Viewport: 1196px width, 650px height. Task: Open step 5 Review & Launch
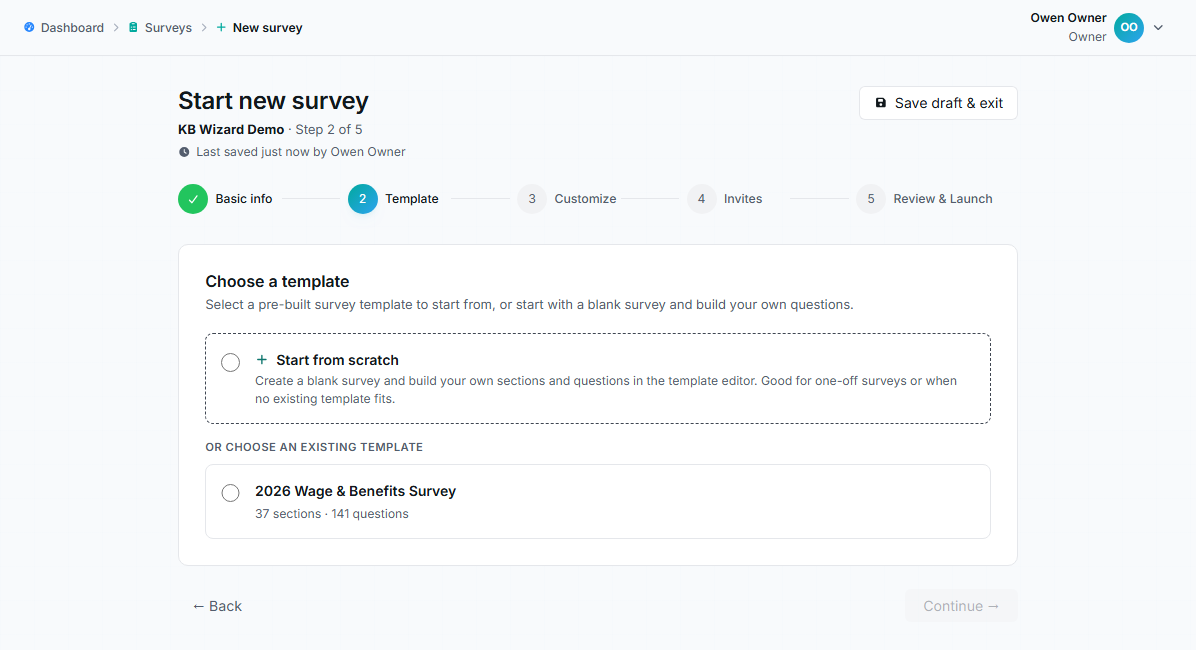pyautogui.click(x=924, y=199)
